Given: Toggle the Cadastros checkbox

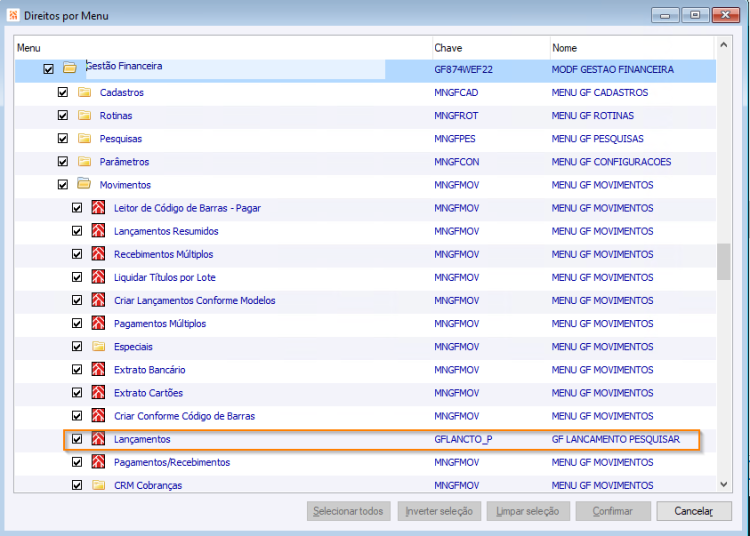Looking at the screenshot, I should 63,92.
